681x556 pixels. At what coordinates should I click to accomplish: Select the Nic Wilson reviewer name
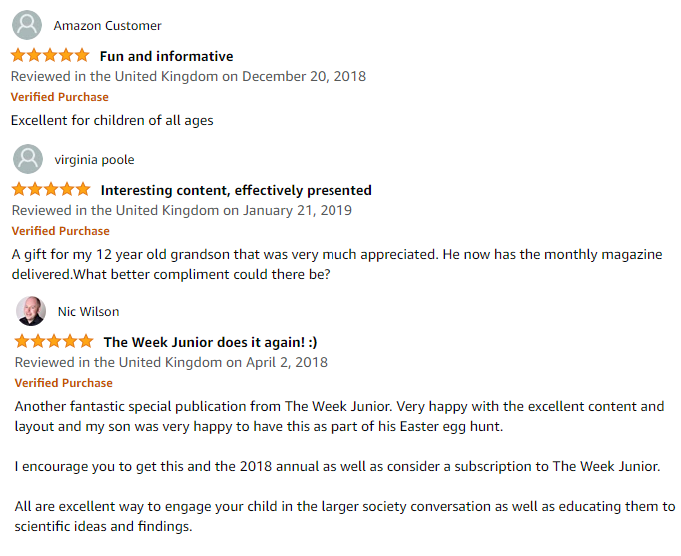pyautogui.click(x=89, y=312)
